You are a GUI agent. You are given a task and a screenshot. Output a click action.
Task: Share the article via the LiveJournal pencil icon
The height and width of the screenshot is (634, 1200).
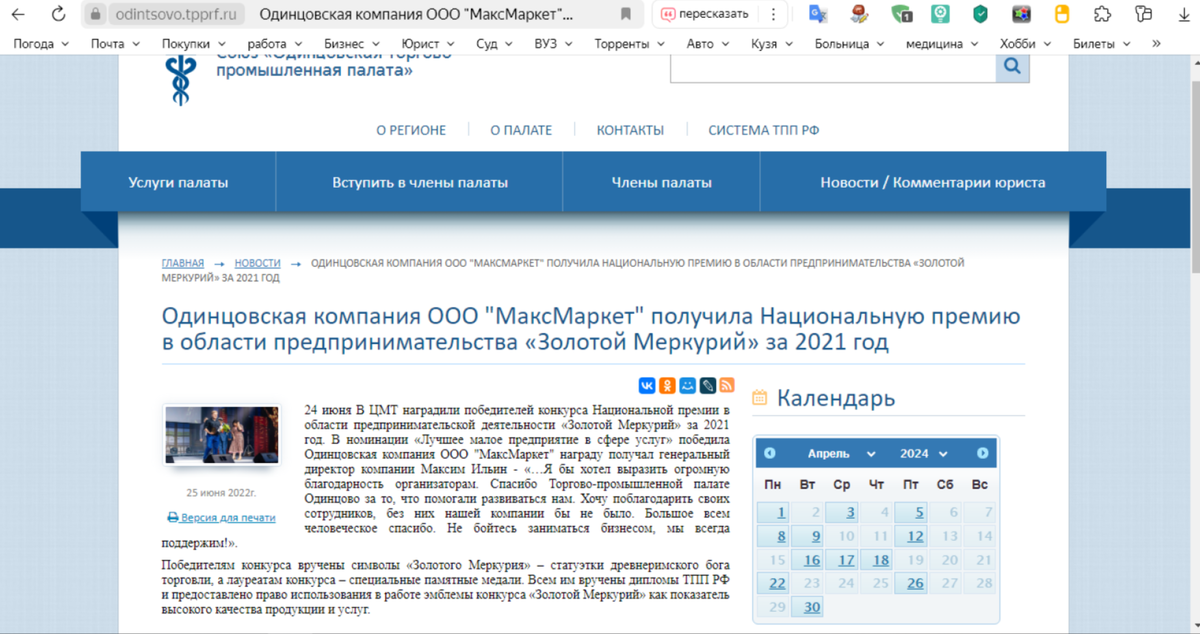click(707, 385)
